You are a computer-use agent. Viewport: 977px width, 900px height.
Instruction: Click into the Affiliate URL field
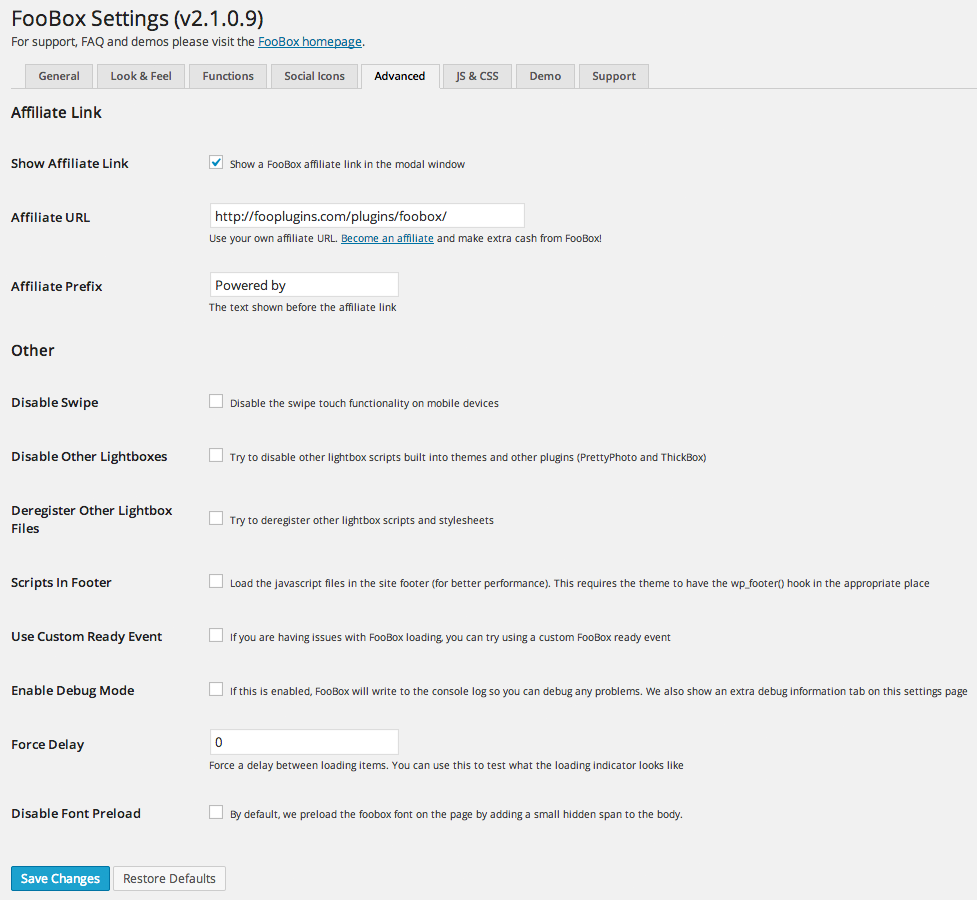coord(367,216)
